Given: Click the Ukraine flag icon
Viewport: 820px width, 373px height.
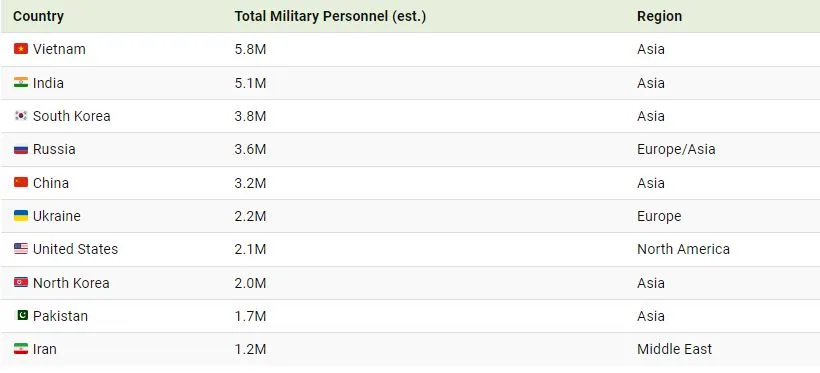Looking at the screenshot, I should [21, 216].
